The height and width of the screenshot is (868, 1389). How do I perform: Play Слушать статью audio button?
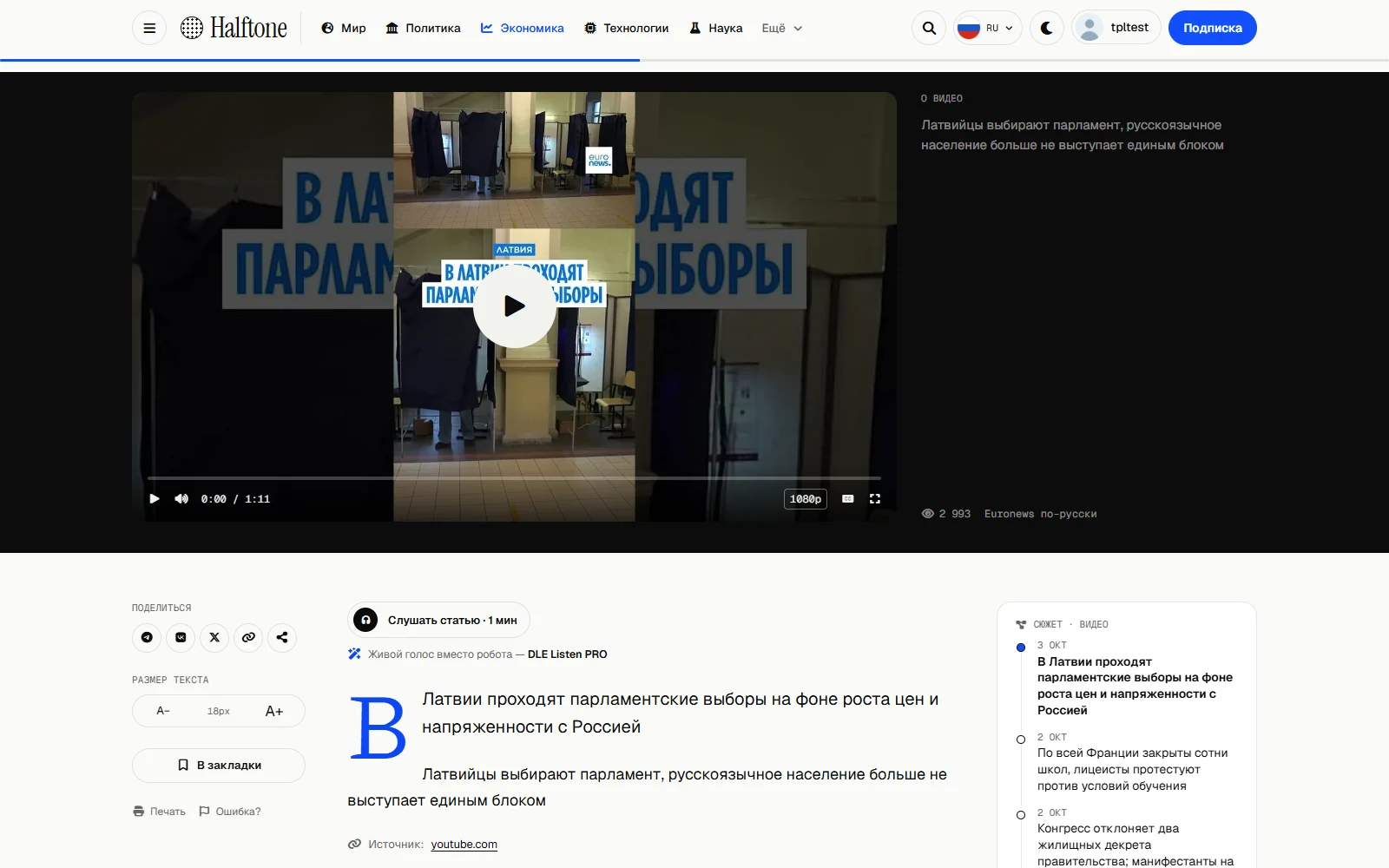coord(438,620)
